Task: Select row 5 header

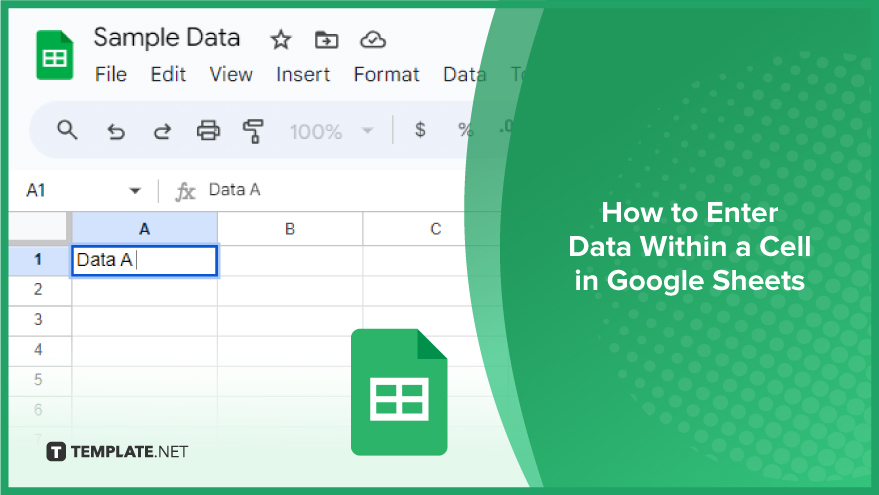Action: pos(38,380)
